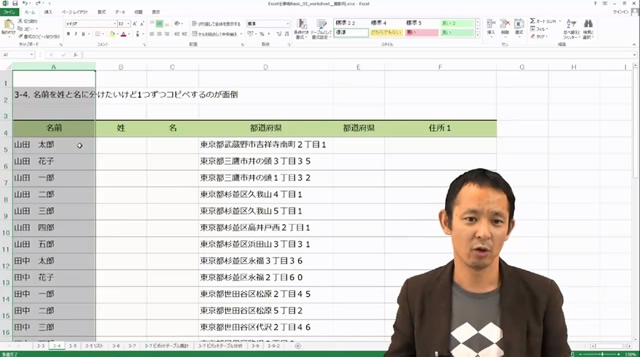Apply the red Bad cell style

click(421, 33)
